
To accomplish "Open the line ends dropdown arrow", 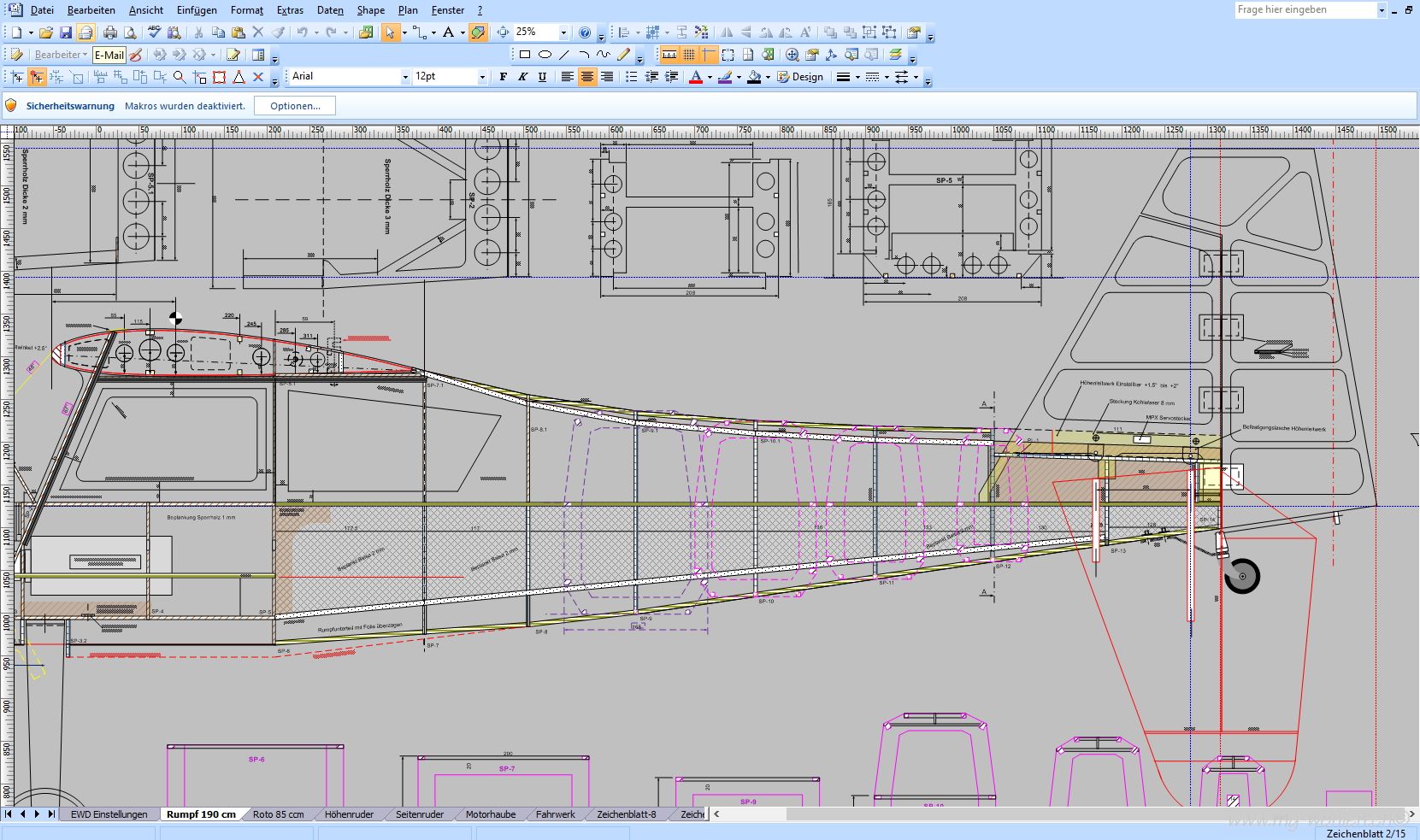I will 916,77.
